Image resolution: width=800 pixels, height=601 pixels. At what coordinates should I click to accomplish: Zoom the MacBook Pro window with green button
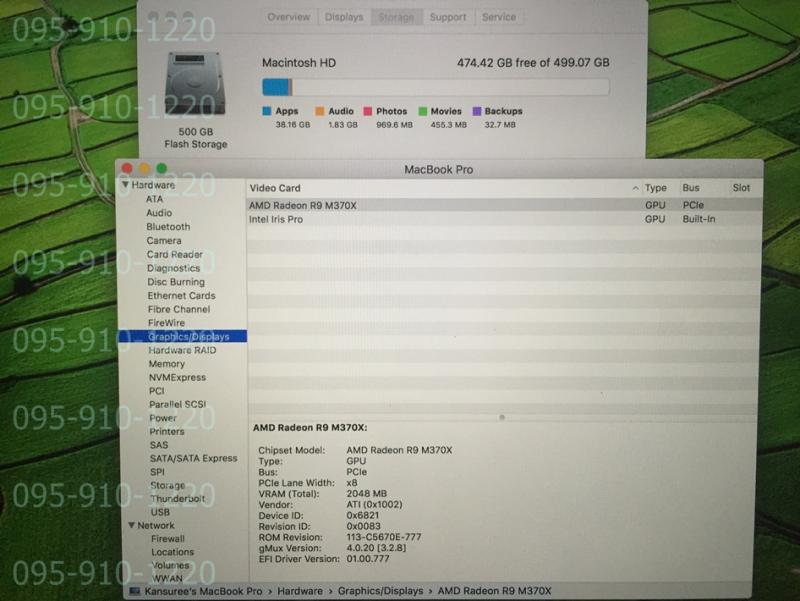[162, 168]
